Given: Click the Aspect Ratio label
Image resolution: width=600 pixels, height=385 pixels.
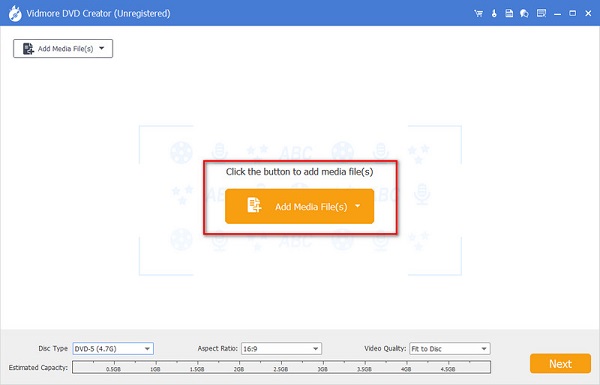Looking at the screenshot, I should pos(217,349).
